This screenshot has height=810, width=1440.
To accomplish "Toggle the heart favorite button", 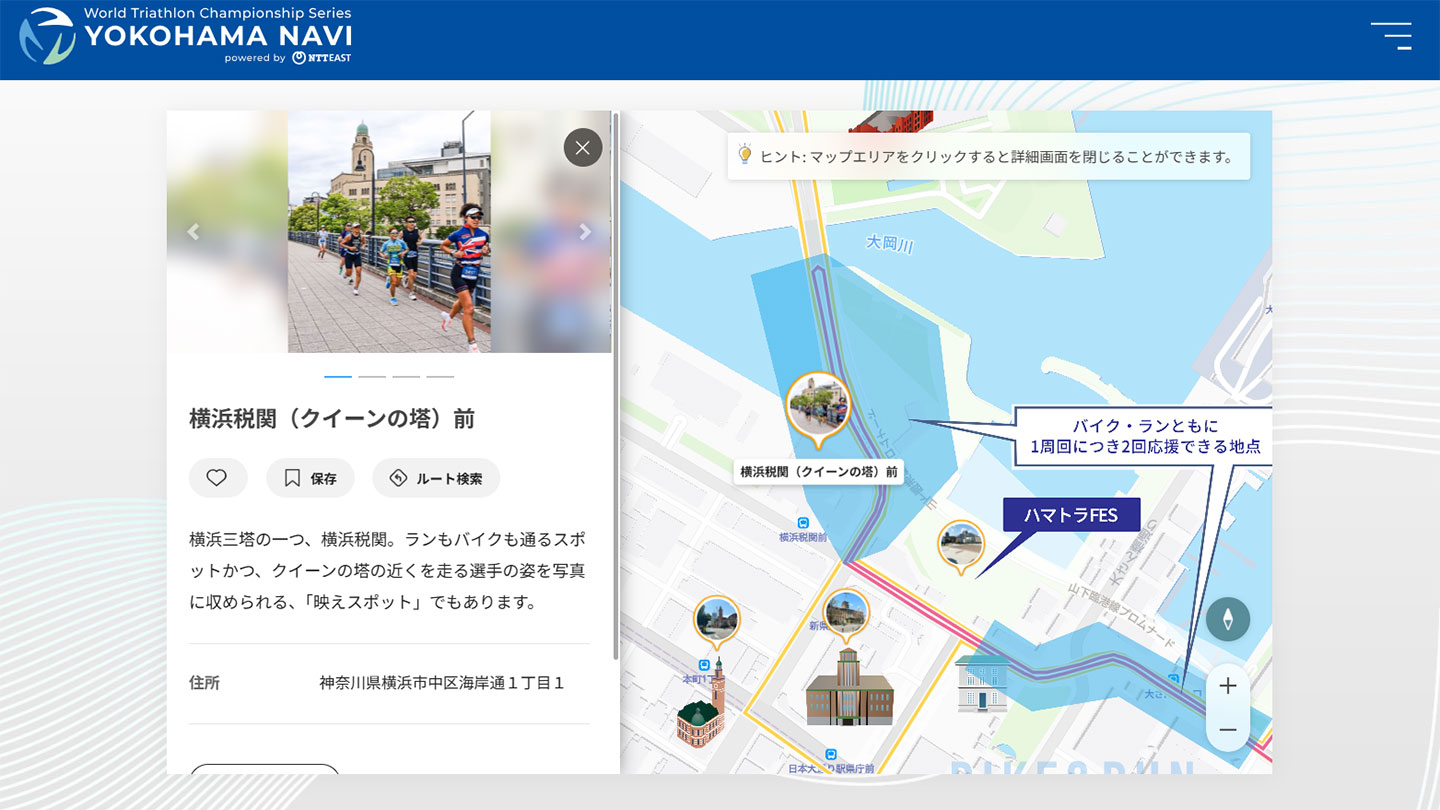I will click(217, 478).
